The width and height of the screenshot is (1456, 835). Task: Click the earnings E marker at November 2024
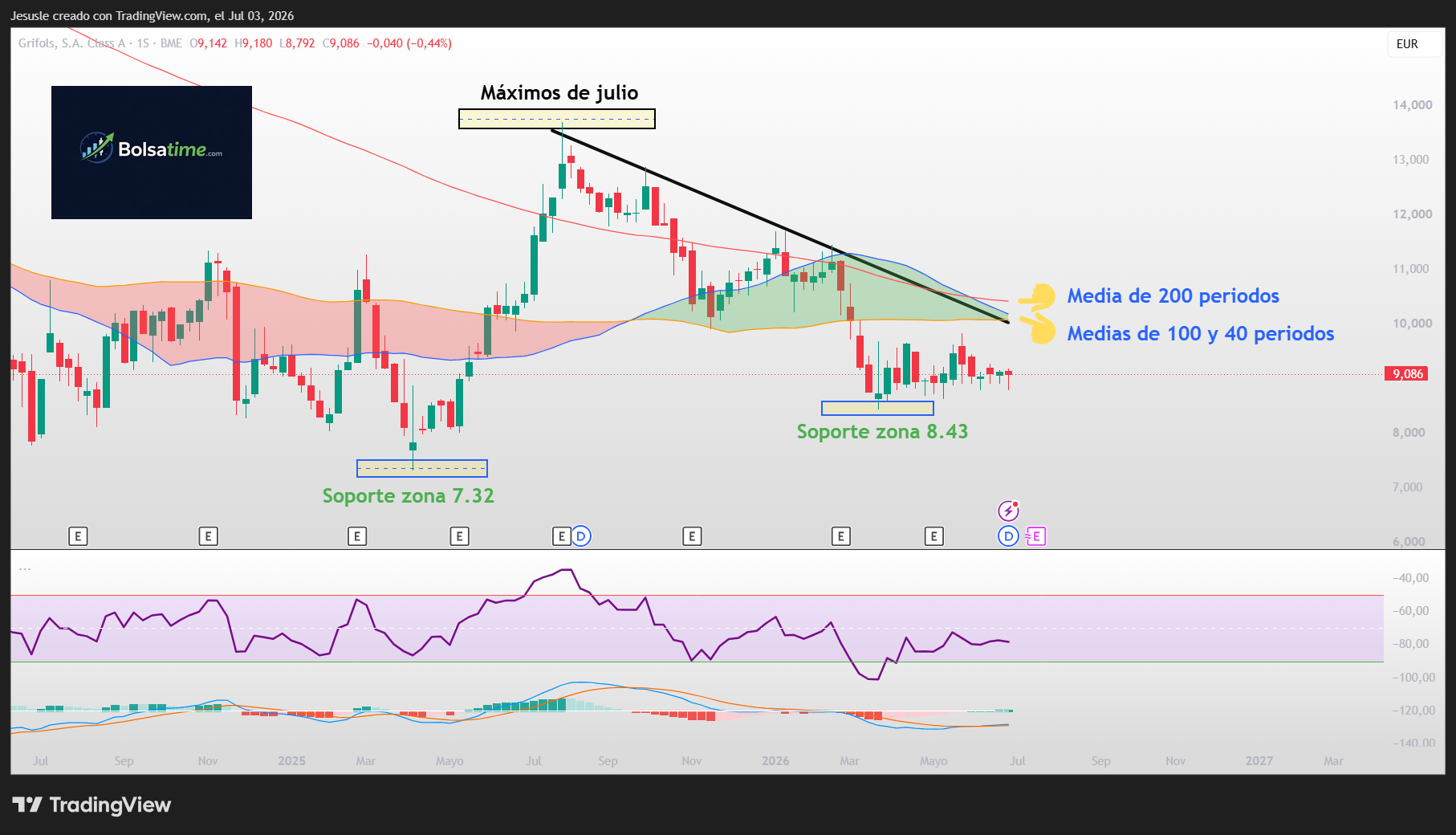(208, 536)
